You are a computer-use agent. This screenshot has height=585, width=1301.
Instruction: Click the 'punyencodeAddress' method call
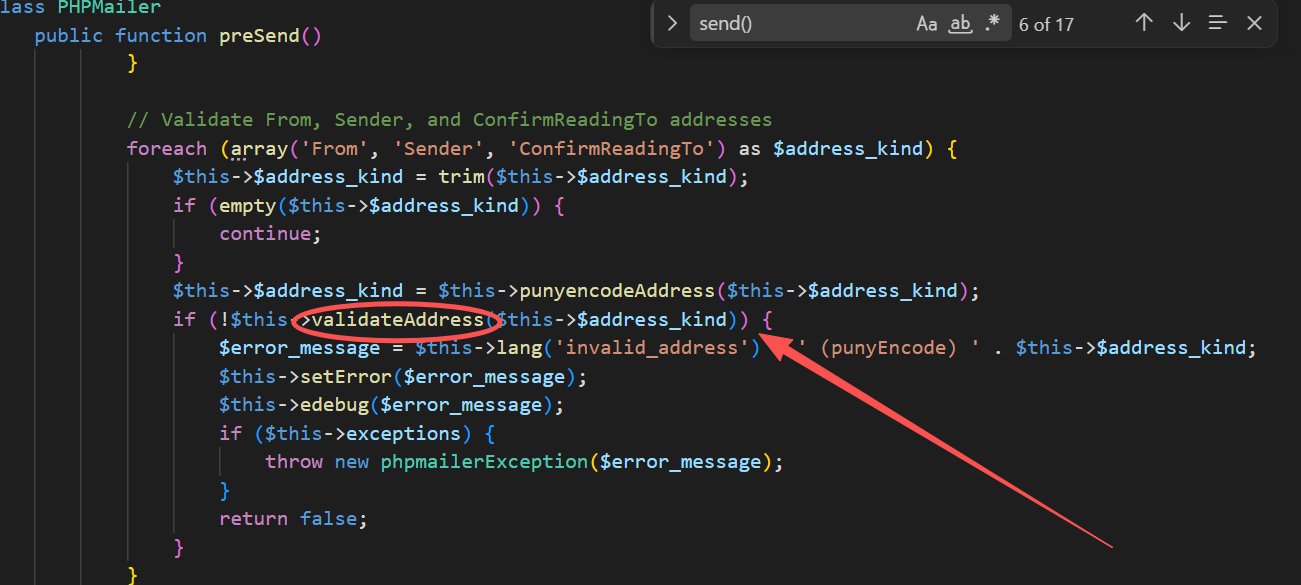click(617, 291)
